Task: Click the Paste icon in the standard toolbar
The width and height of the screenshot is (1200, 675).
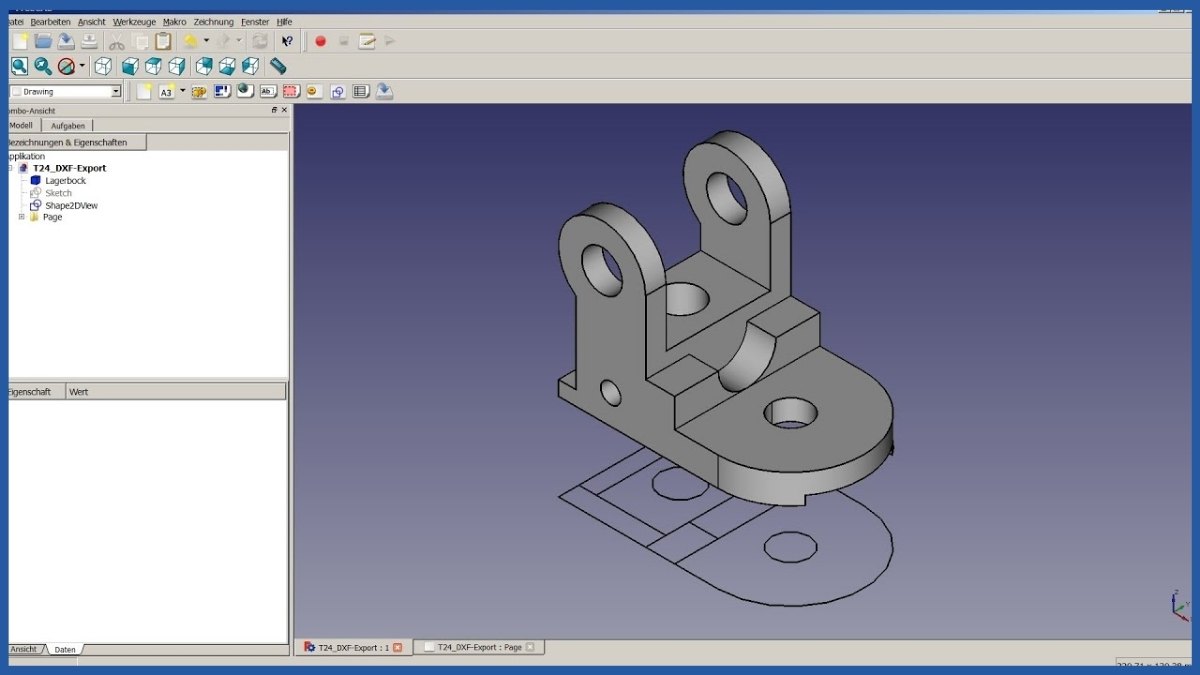Action: pyautogui.click(x=163, y=42)
